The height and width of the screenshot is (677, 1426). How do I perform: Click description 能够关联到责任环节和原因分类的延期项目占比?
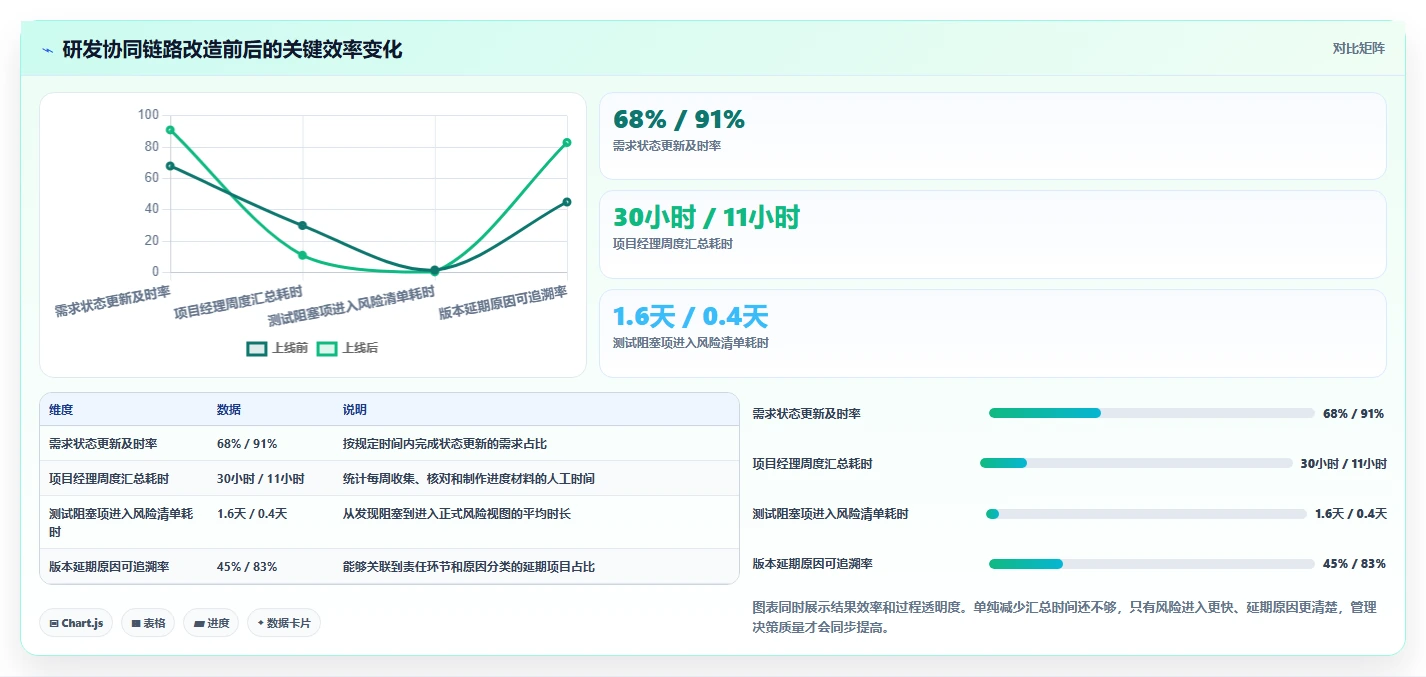(x=469, y=567)
